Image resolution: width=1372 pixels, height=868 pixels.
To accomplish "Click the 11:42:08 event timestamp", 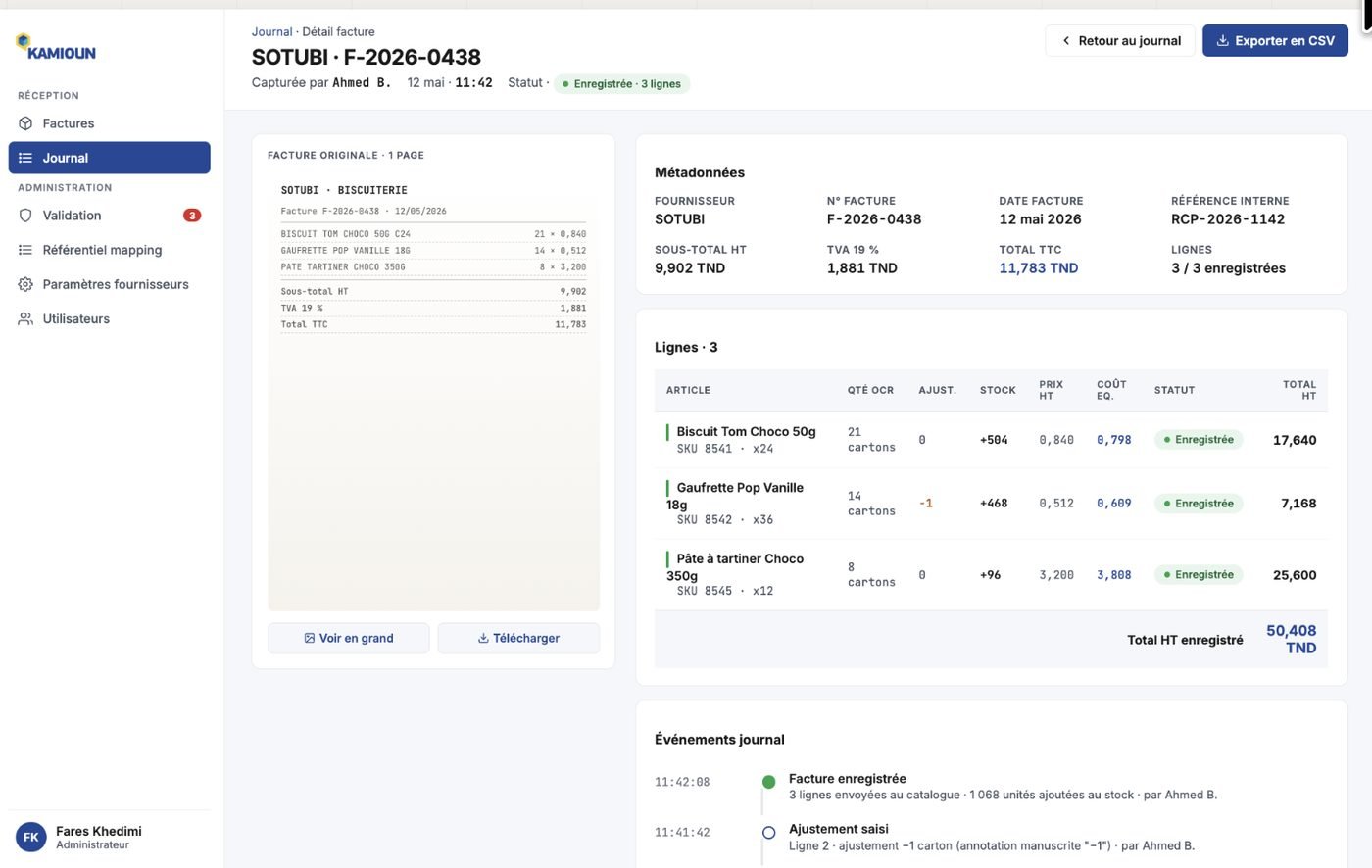I will [x=682, y=782].
